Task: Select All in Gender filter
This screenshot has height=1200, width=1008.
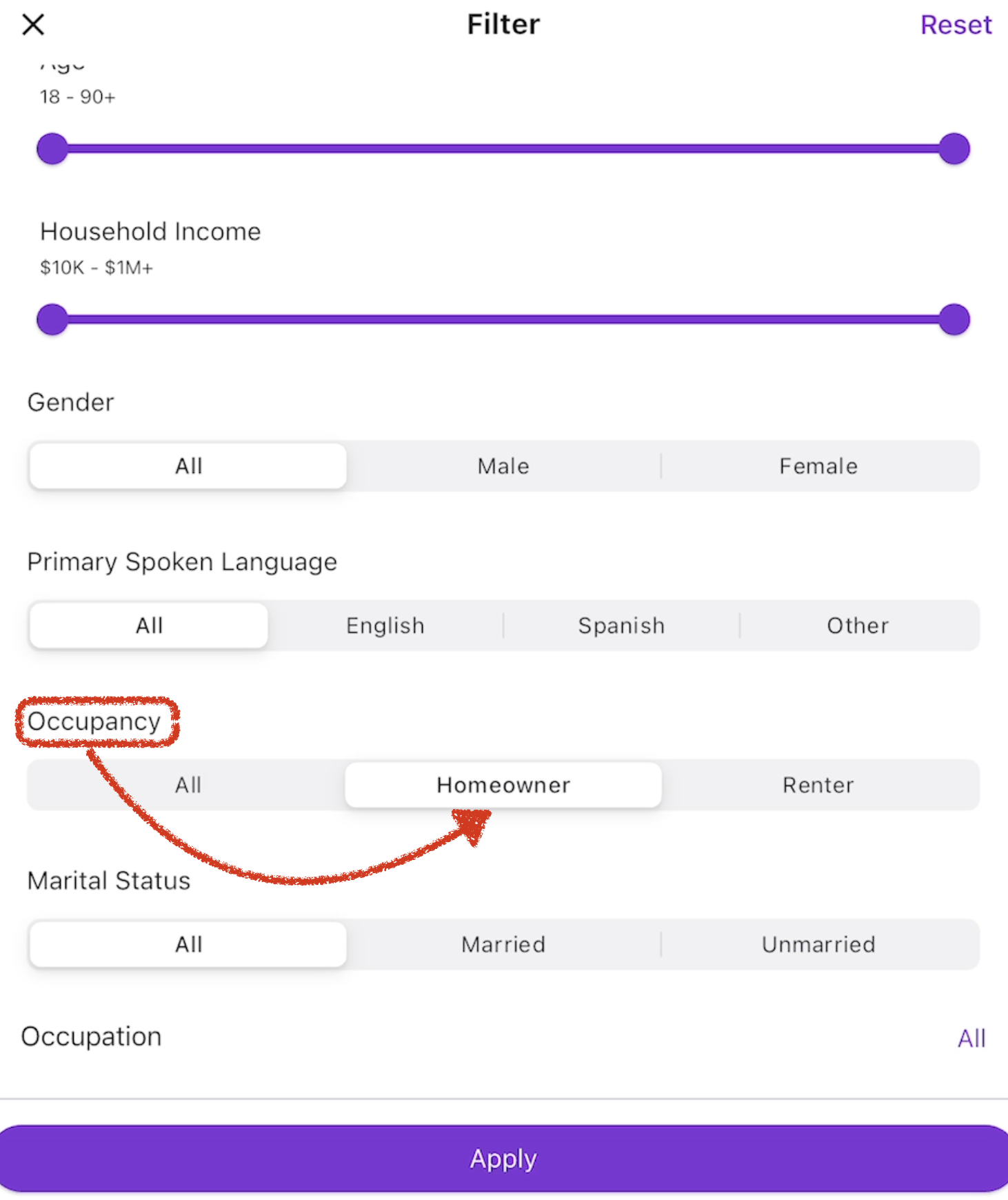Action: pyautogui.click(x=188, y=466)
